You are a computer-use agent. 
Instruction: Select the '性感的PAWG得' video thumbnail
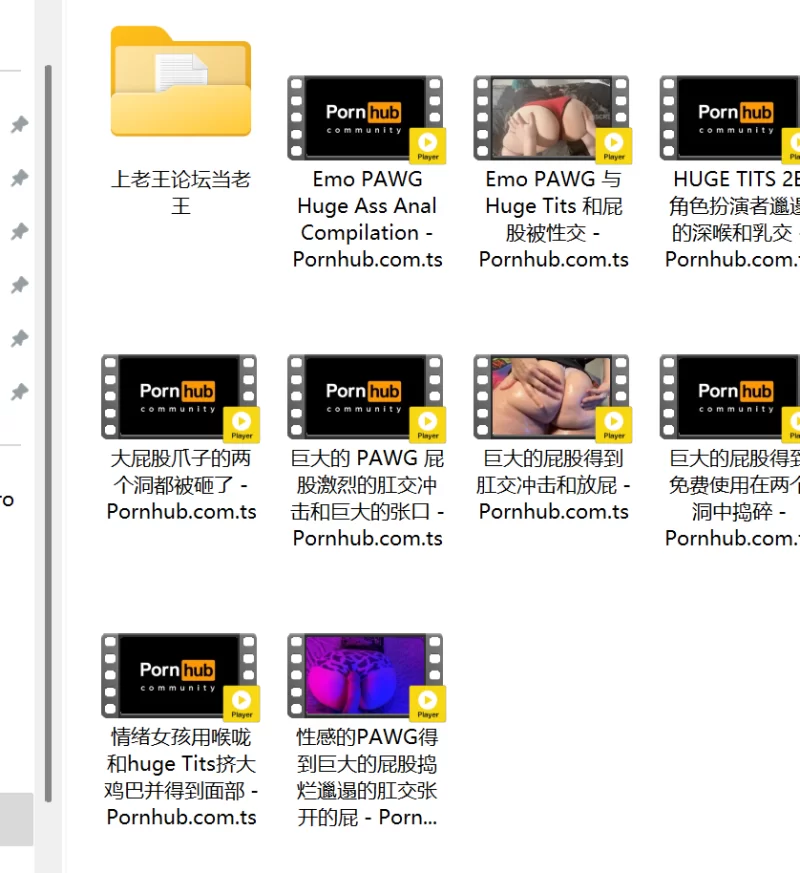pos(366,676)
